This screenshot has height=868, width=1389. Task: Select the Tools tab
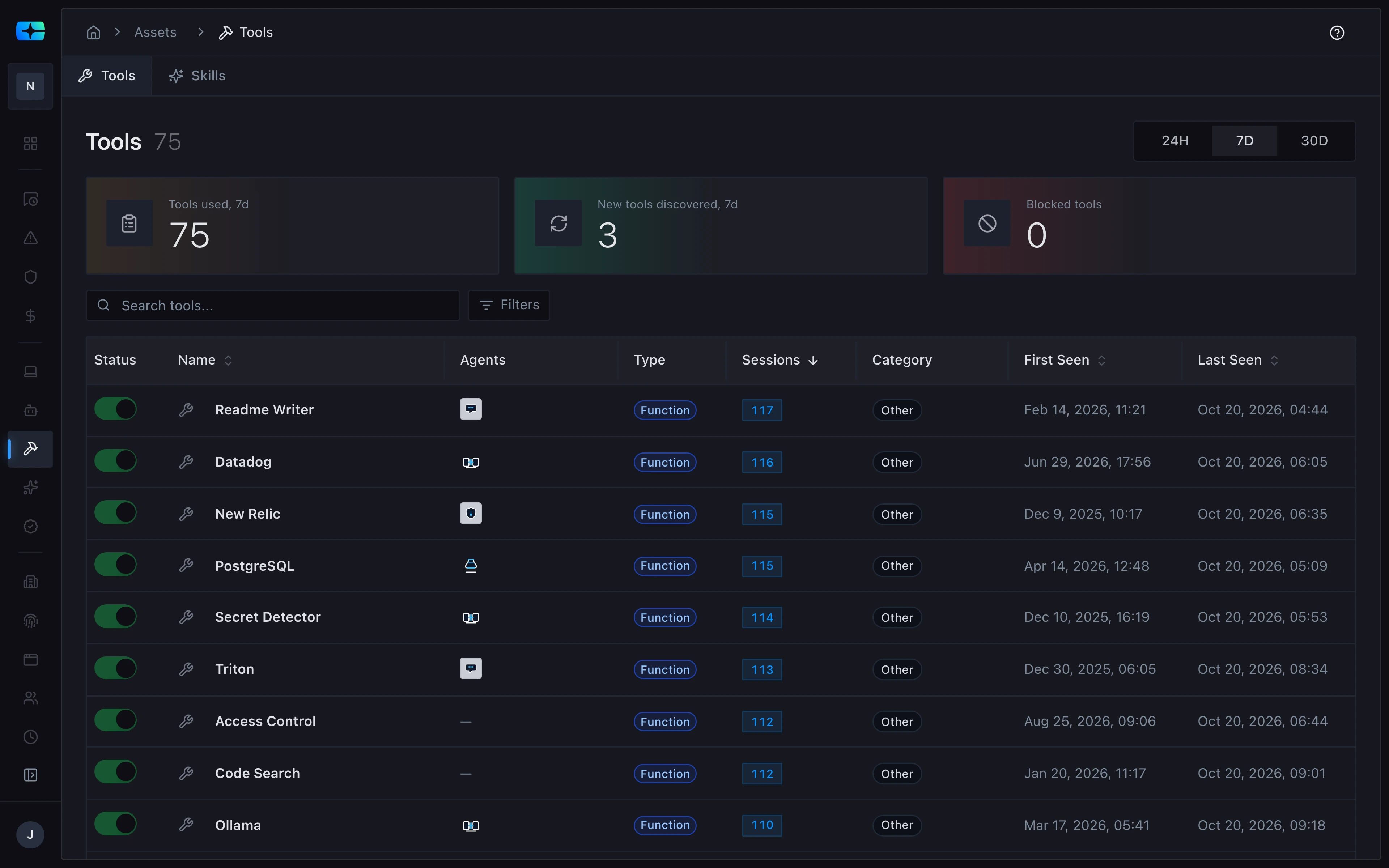pyautogui.click(x=107, y=76)
